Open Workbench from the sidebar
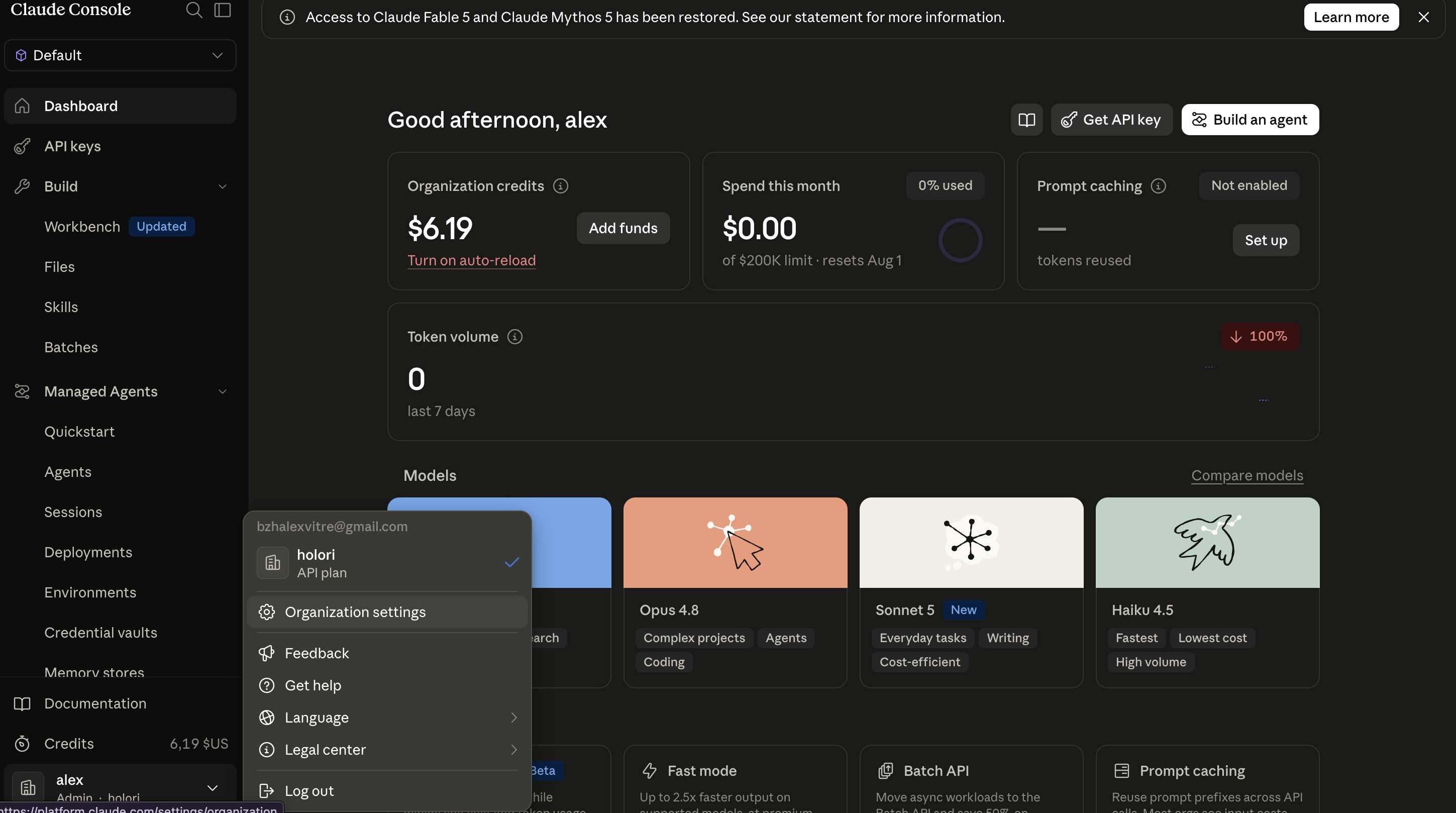 (x=82, y=226)
